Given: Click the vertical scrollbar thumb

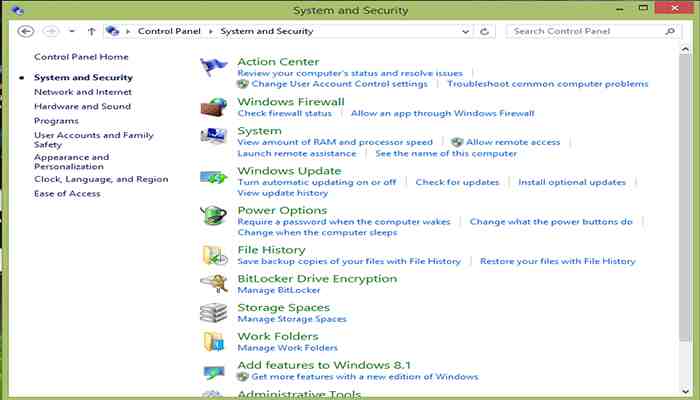Looking at the screenshot, I should click(685, 200).
